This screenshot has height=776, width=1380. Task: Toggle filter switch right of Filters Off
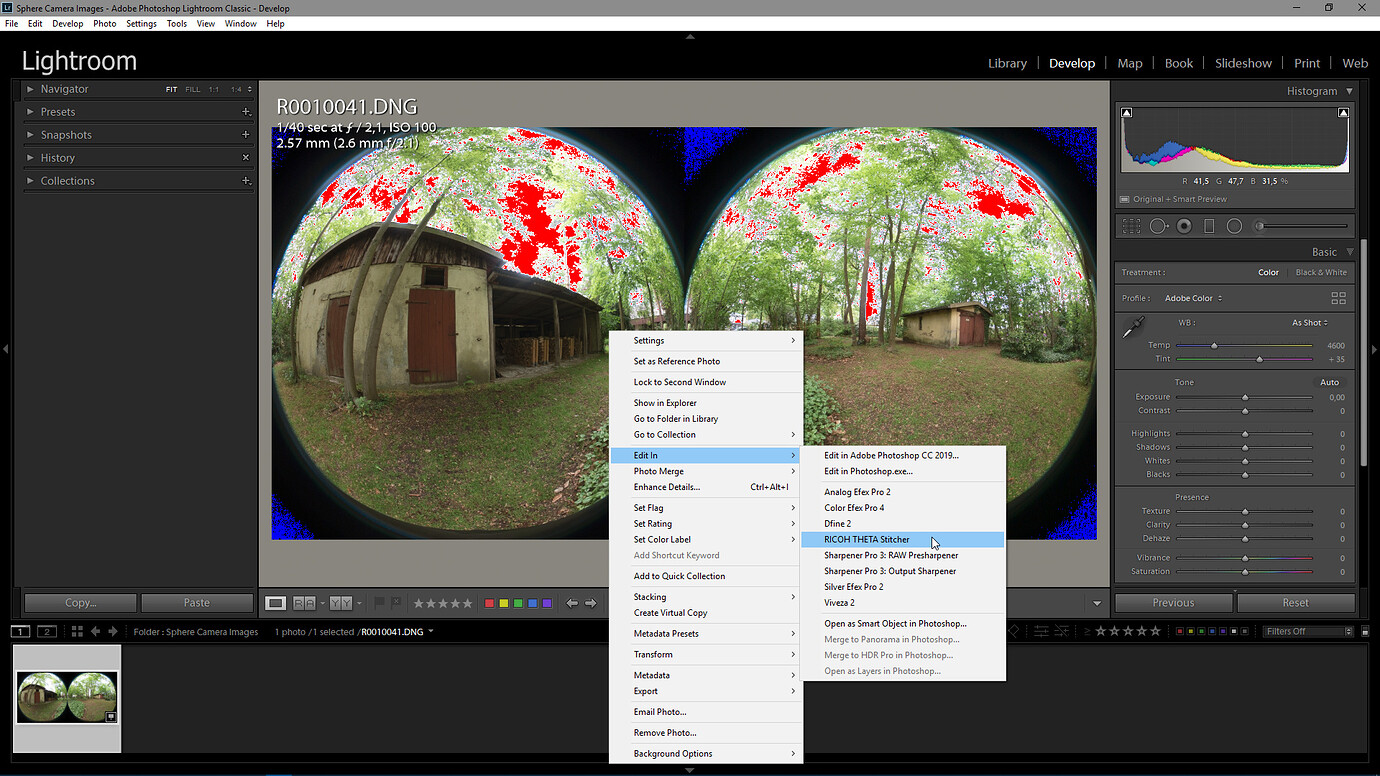(1365, 631)
